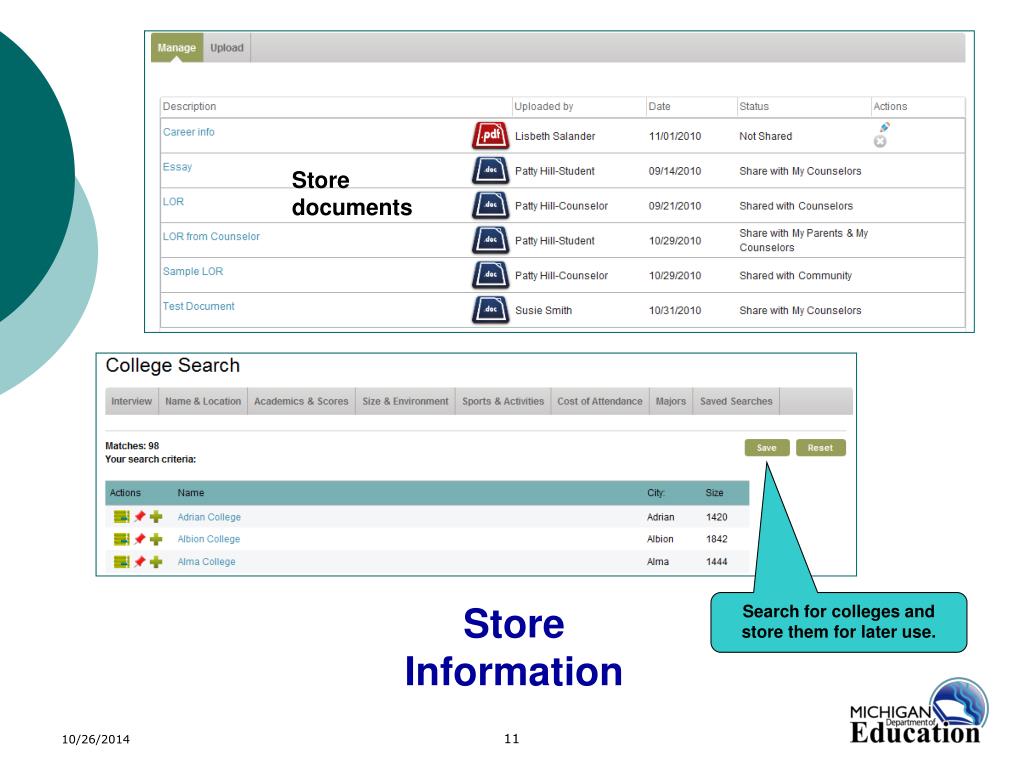Delete Career info document with X icon
Screen dimensions: 1024x768
click(880, 141)
